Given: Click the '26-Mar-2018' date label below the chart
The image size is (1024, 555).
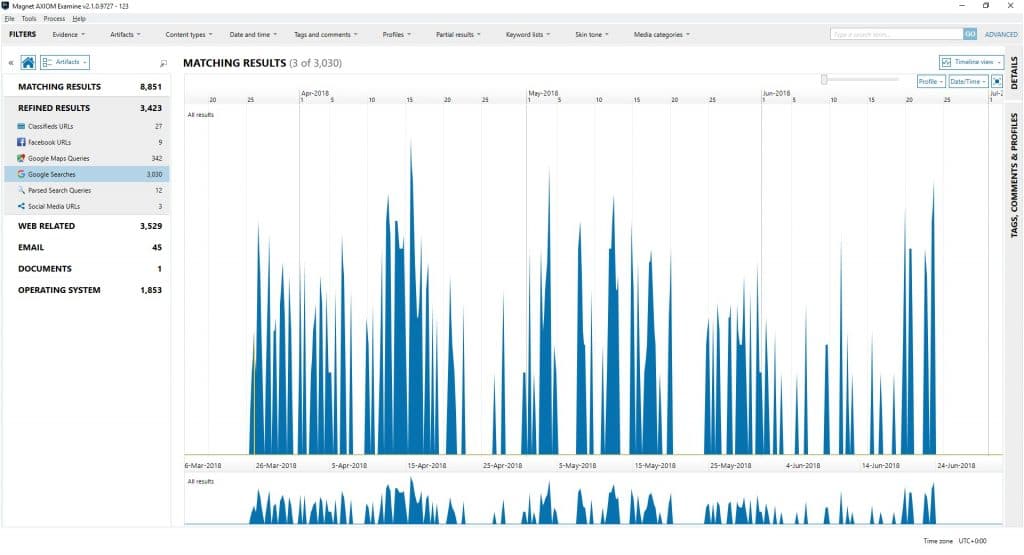Looking at the screenshot, I should [x=276, y=466].
